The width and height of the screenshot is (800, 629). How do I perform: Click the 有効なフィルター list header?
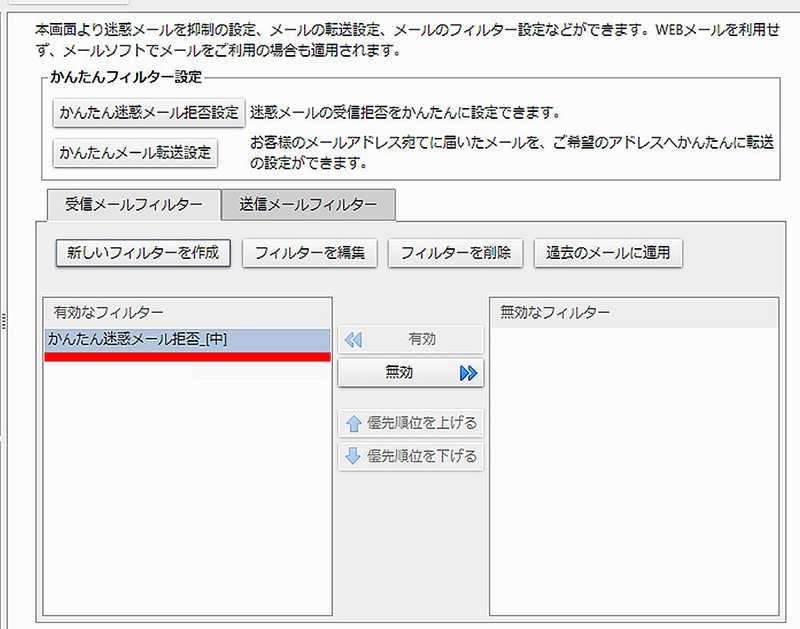[187, 313]
